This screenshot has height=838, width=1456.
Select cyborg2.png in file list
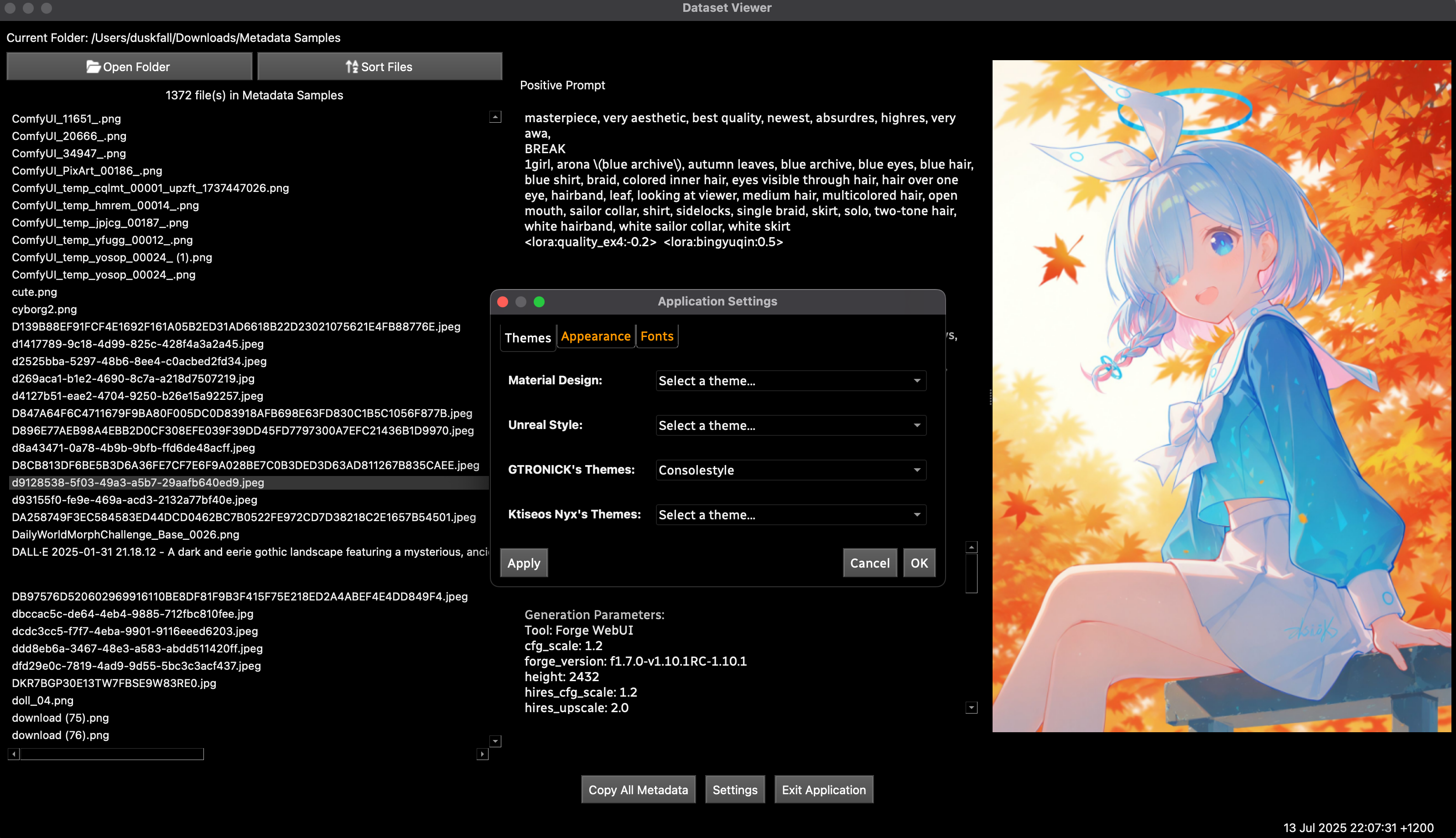pyautogui.click(x=44, y=309)
